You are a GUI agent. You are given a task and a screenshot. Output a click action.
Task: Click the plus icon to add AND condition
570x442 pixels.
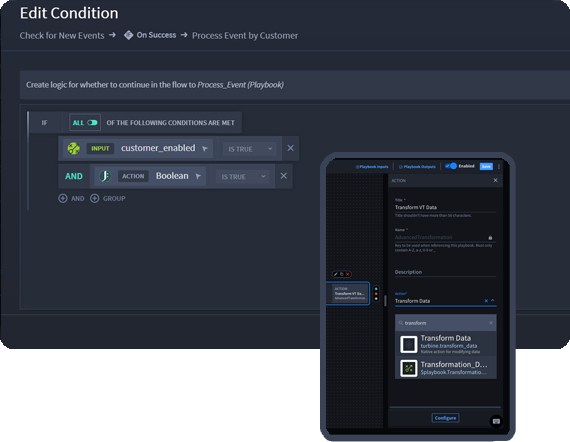point(63,198)
